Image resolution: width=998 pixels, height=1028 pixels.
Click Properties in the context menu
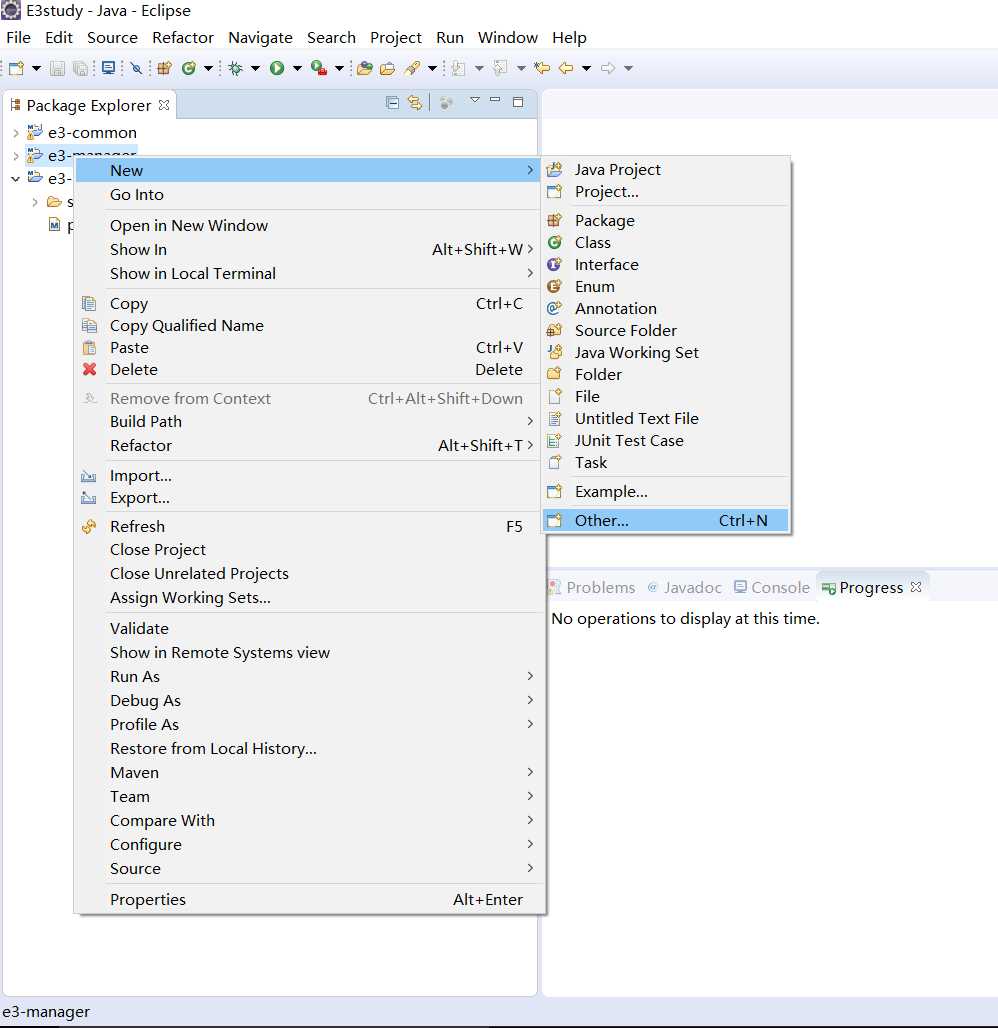[309, 900]
